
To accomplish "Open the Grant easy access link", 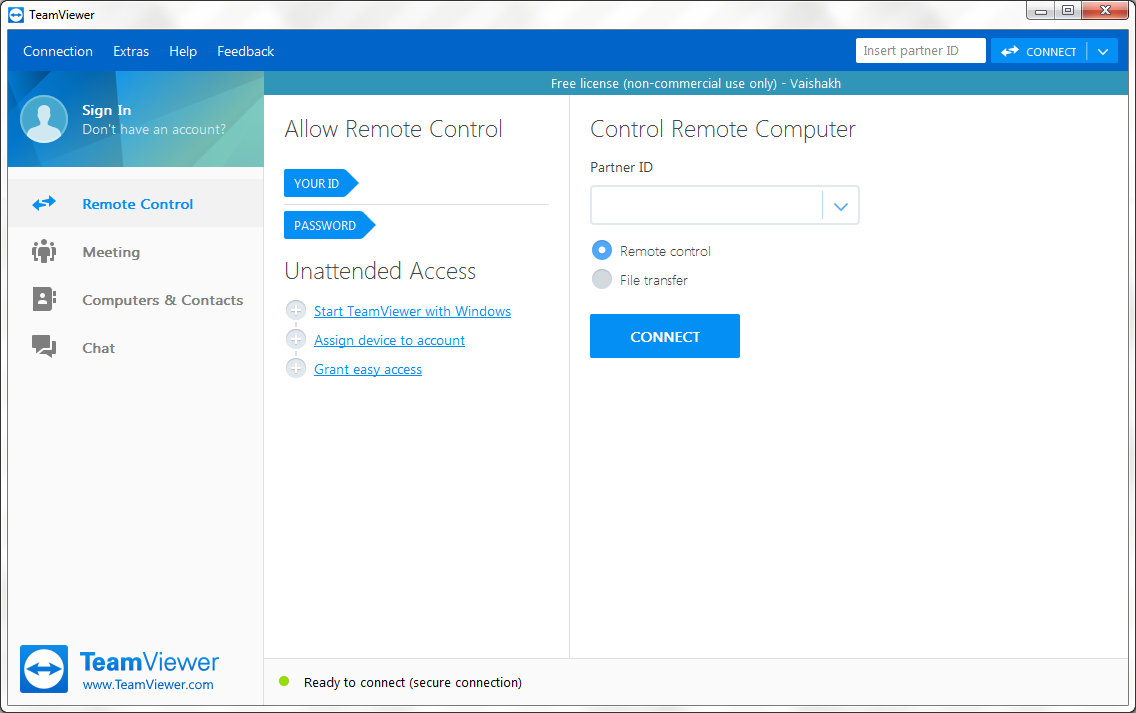I will tap(367, 368).
